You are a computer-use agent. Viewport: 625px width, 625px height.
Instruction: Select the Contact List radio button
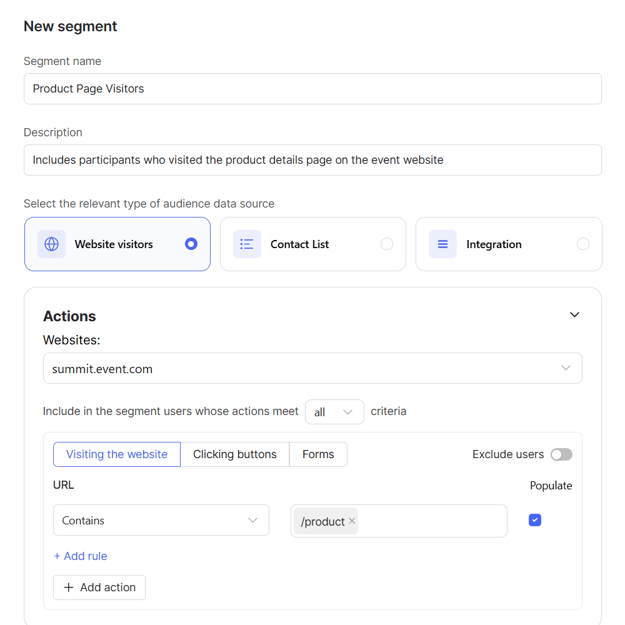[x=386, y=244]
